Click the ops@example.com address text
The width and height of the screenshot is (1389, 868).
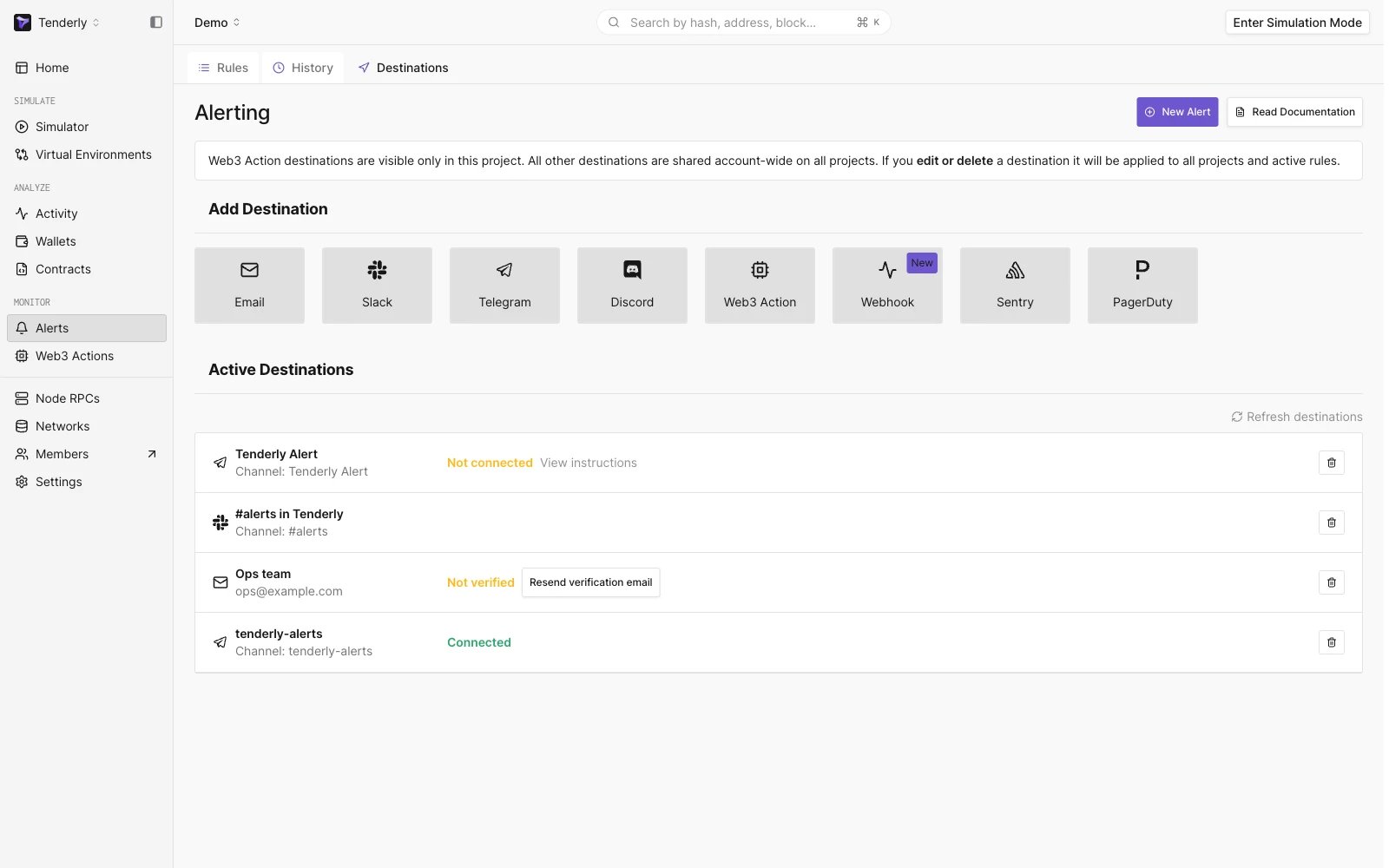click(x=289, y=591)
